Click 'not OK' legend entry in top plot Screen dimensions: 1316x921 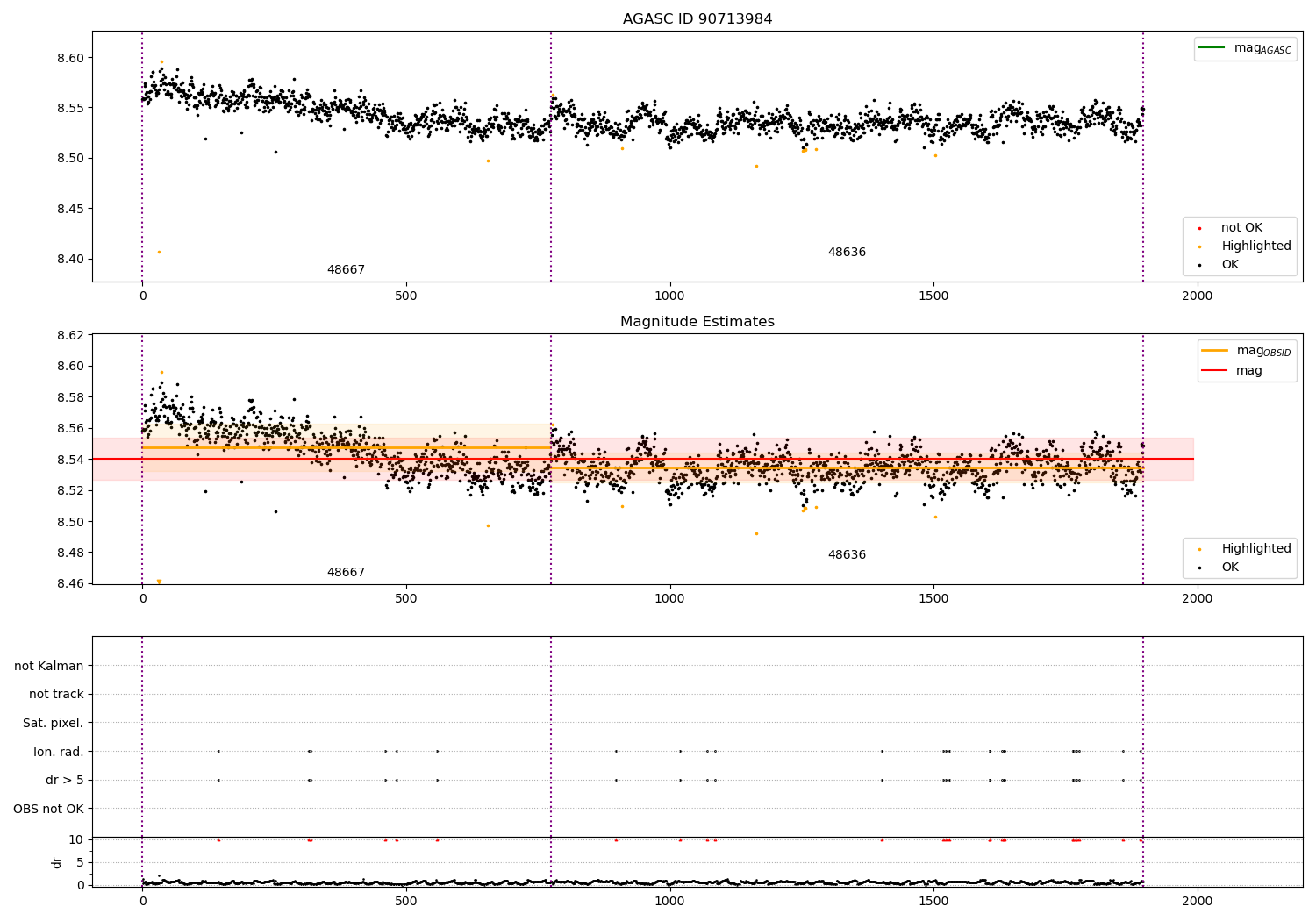[1233, 227]
